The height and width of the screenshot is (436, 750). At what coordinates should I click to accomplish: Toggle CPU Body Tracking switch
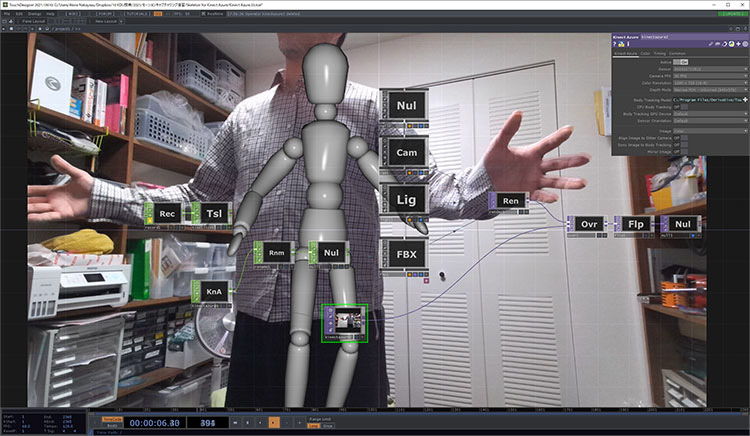(x=681, y=107)
